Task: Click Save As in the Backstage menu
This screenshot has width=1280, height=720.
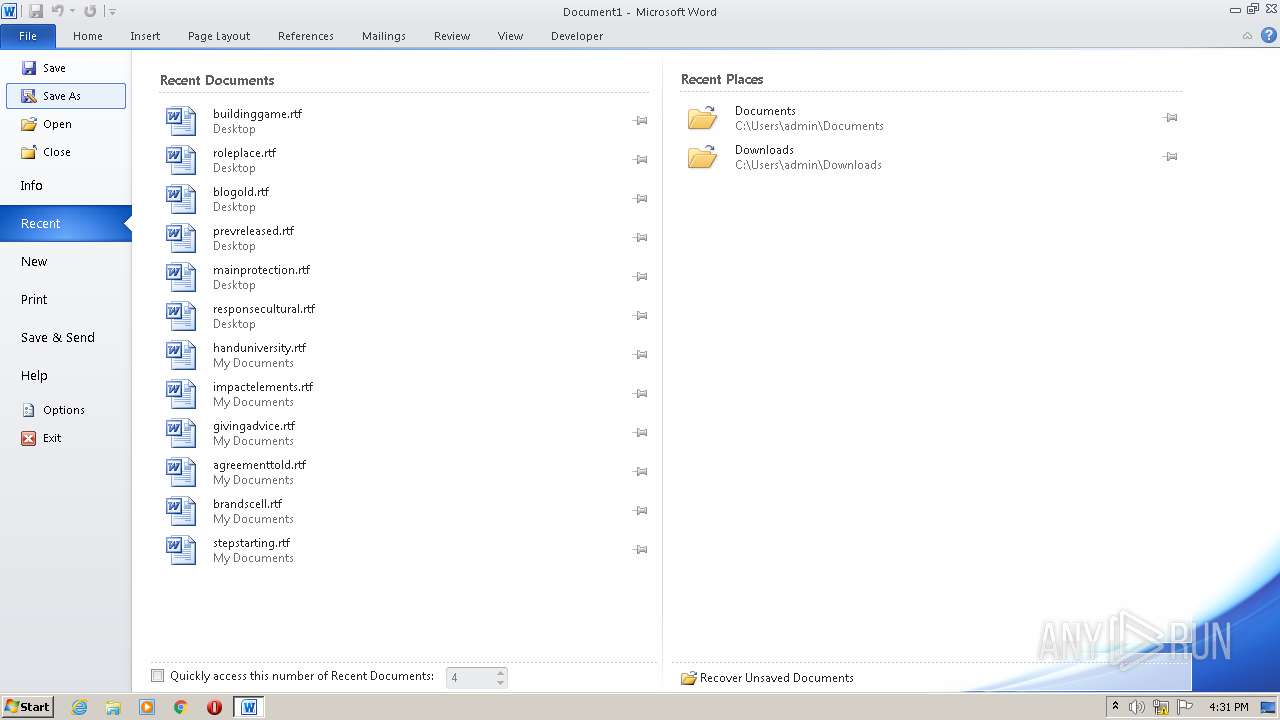Action: pos(66,96)
